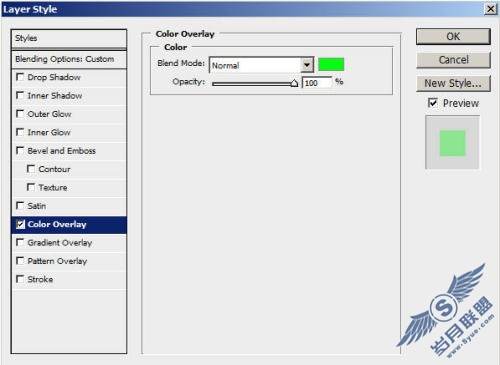Click the Opacity slider handle

[x=294, y=83]
